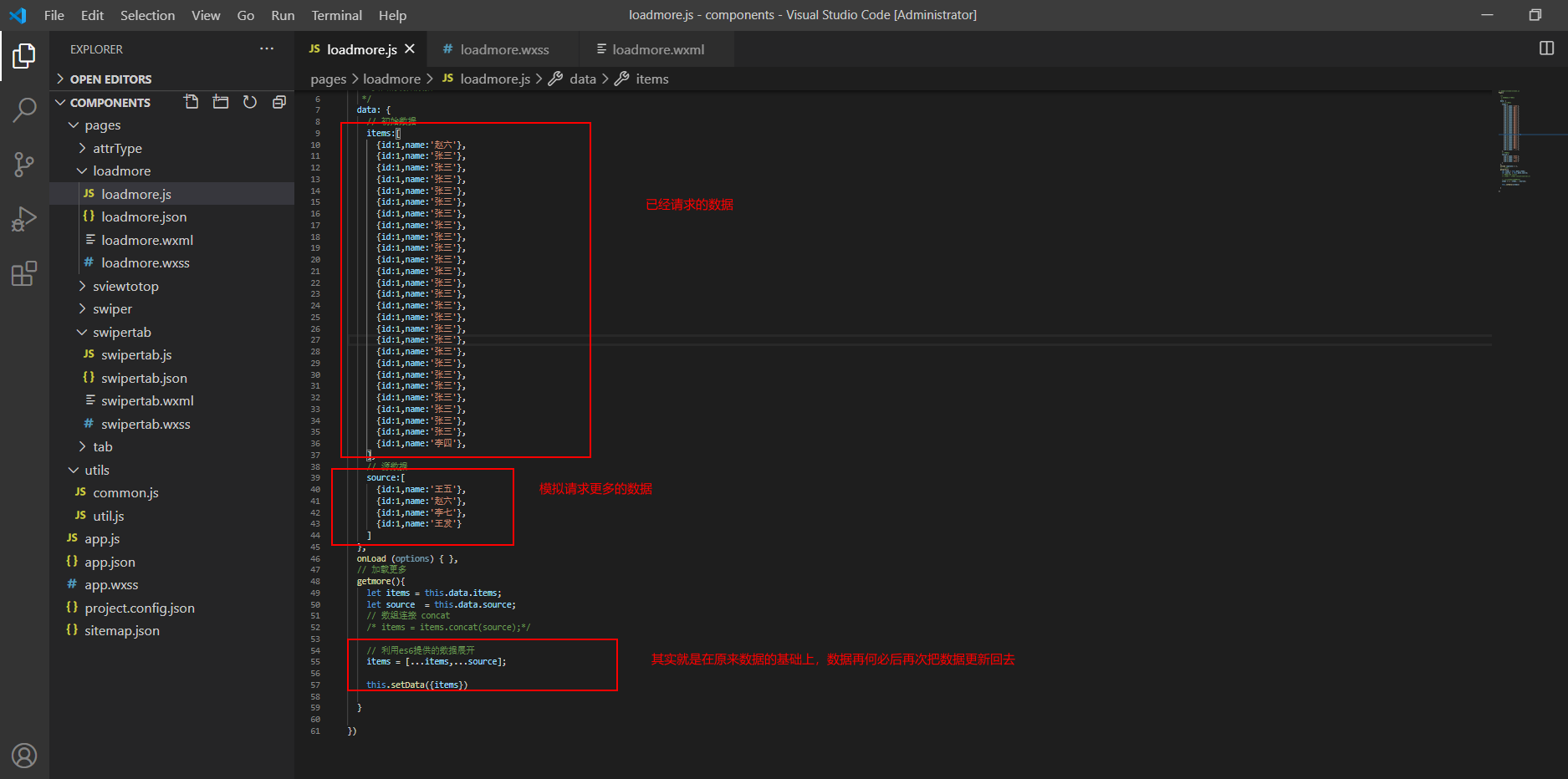Collapse all folders in Explorer
1568x779 pixels.
coord(279,102)
